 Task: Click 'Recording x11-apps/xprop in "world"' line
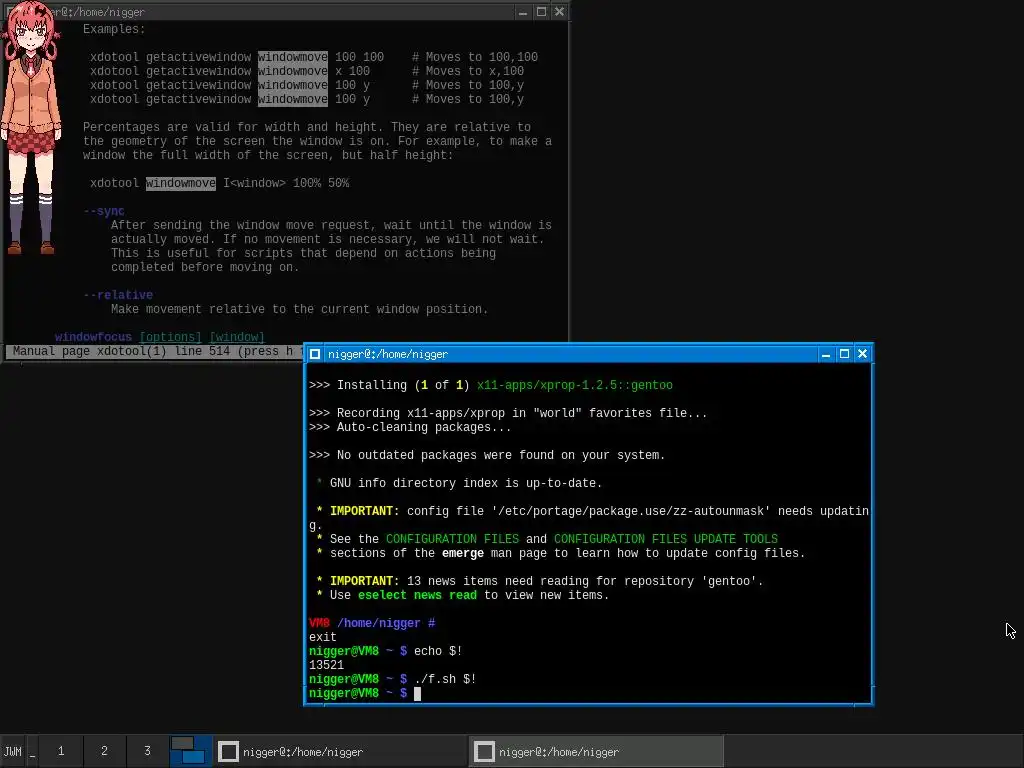508,413
